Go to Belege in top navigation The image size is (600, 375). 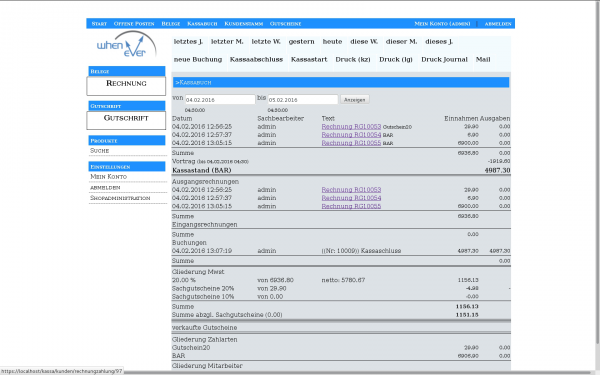click(171, 24)
